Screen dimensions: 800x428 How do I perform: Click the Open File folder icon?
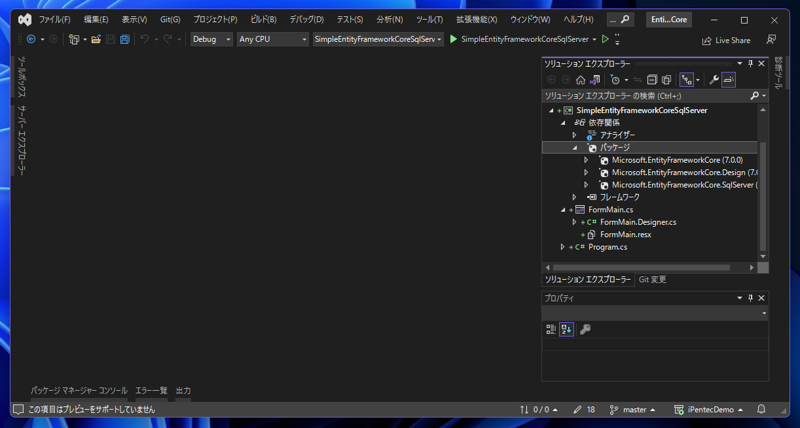96,39
